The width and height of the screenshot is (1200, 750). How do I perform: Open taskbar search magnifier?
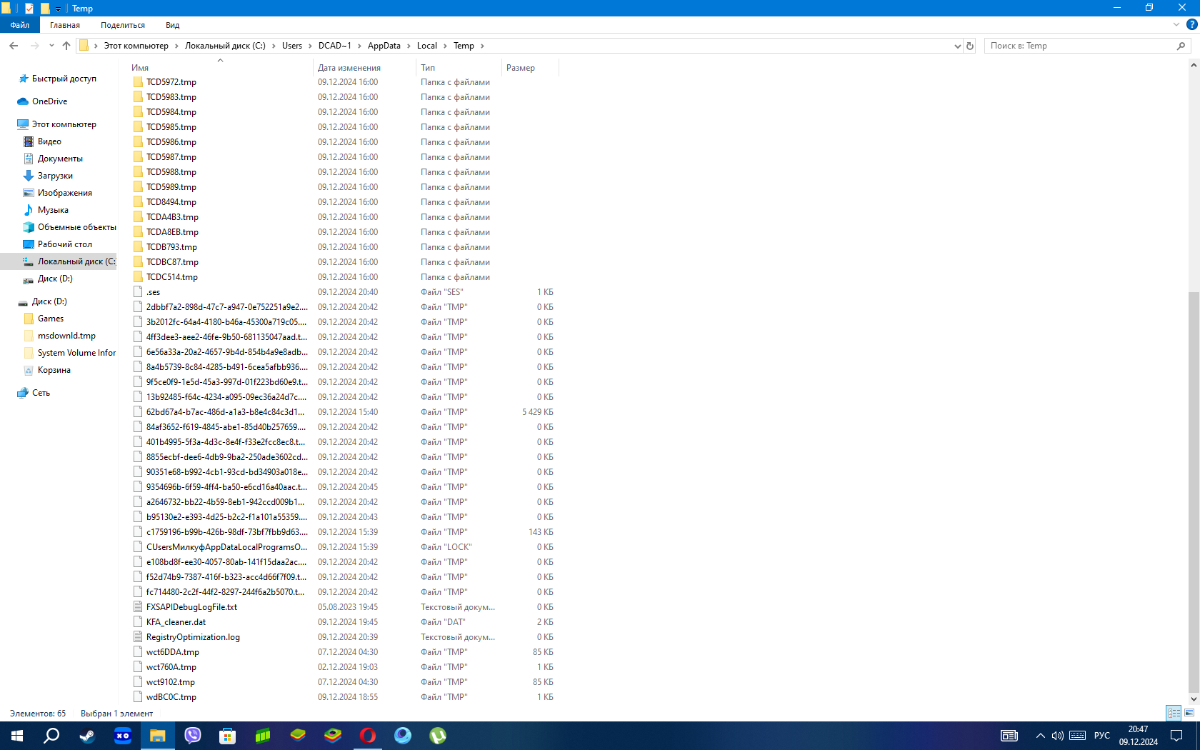[x=52, y=735]
